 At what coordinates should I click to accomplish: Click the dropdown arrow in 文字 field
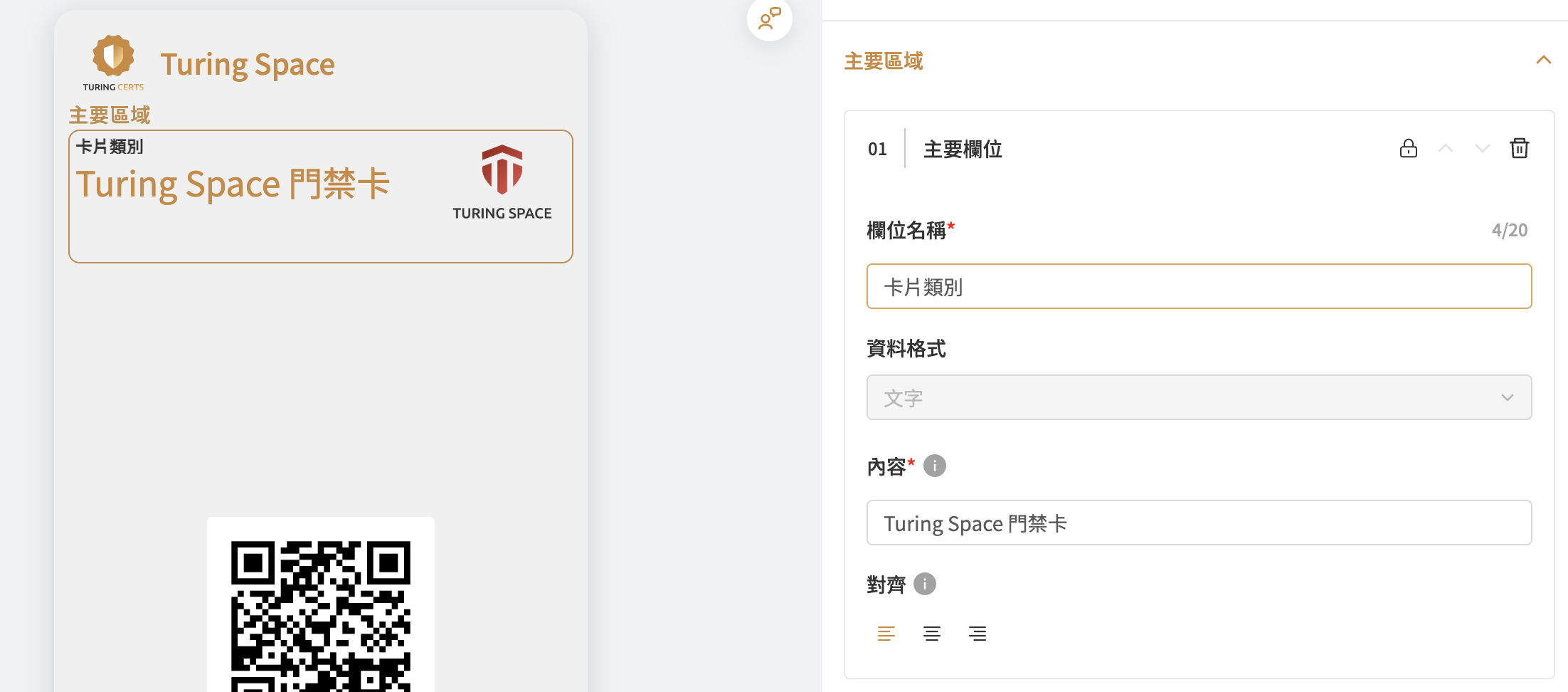1507,397
